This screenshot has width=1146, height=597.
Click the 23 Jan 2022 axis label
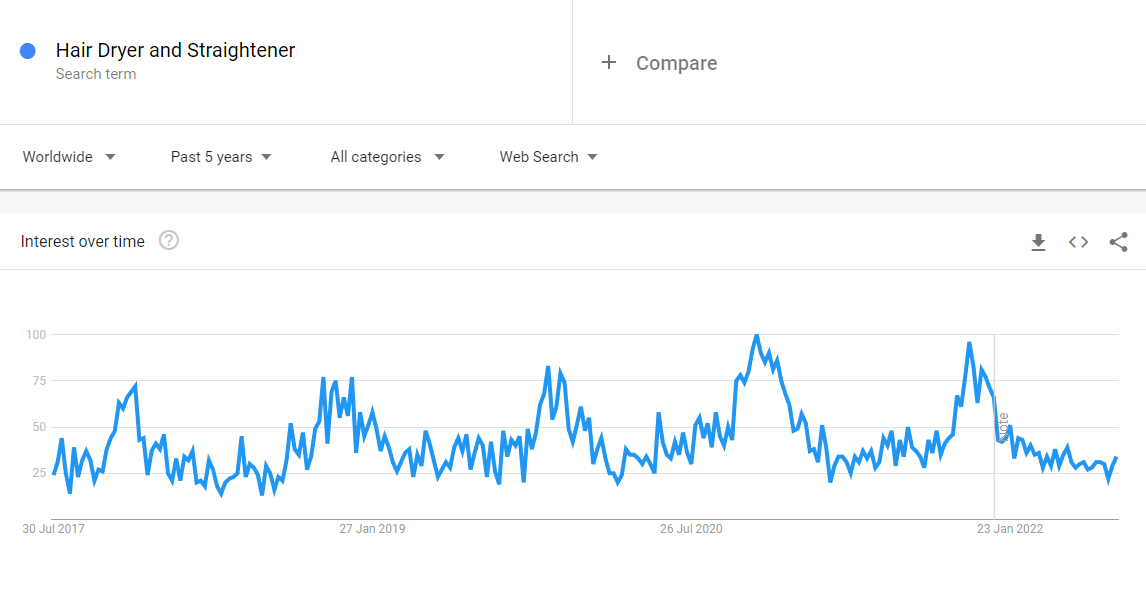tap(1010, 529)
